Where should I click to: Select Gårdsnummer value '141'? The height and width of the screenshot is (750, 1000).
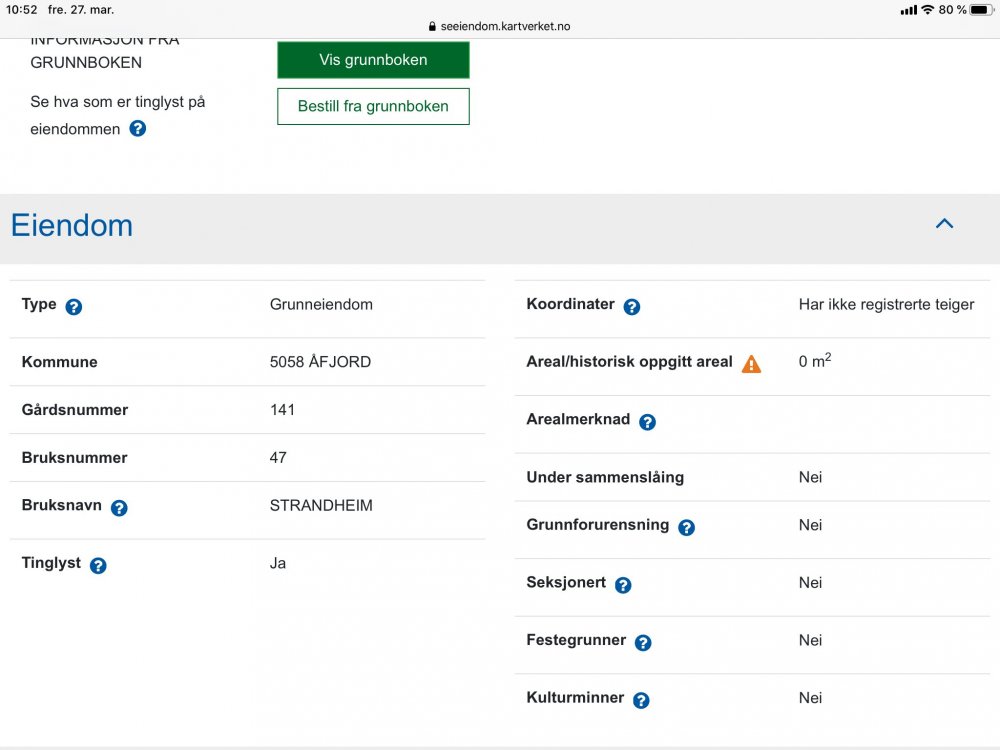(282, 409)
